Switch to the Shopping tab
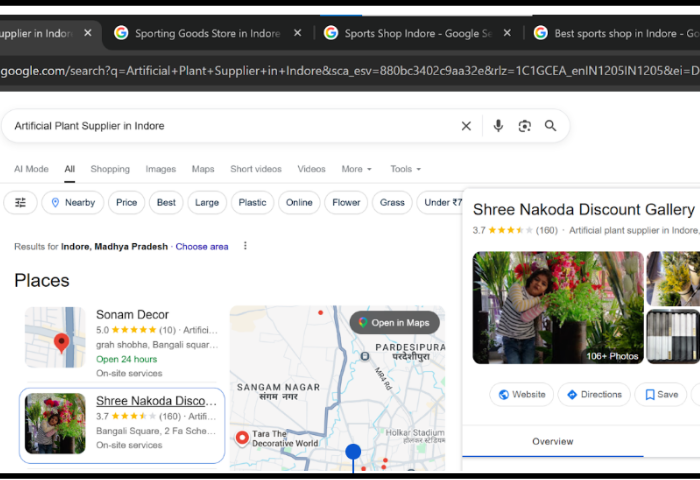700x480 pixels. tap(110, 169)
